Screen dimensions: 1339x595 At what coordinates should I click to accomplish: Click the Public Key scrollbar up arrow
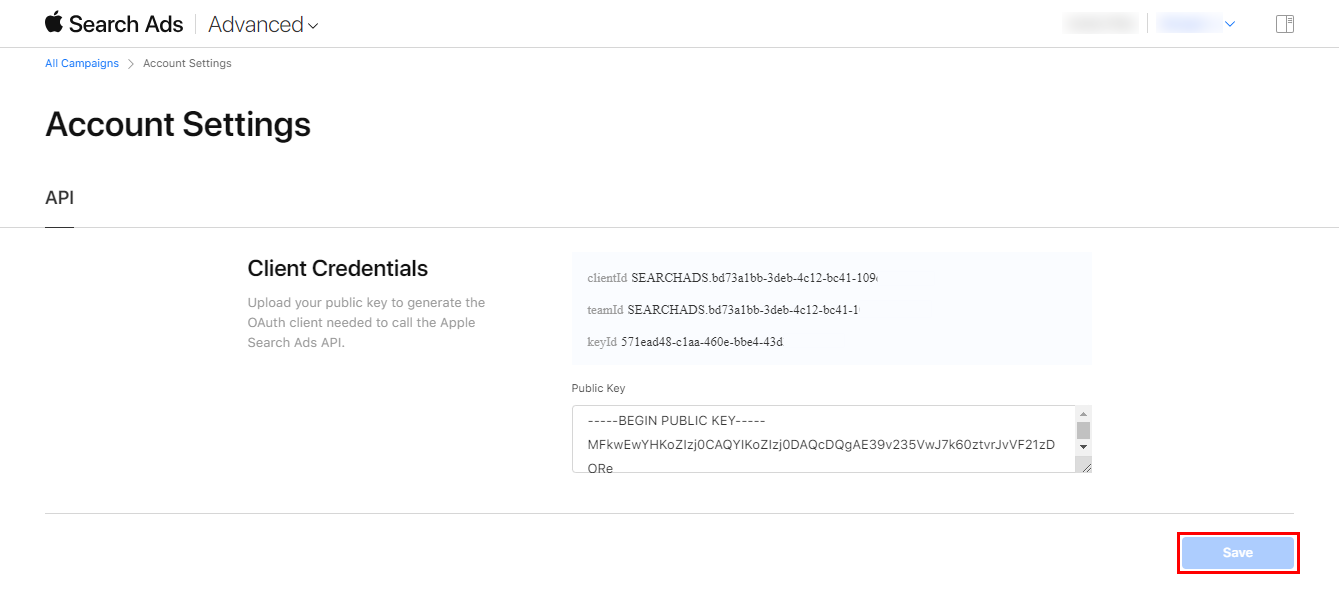(1083, 413)
